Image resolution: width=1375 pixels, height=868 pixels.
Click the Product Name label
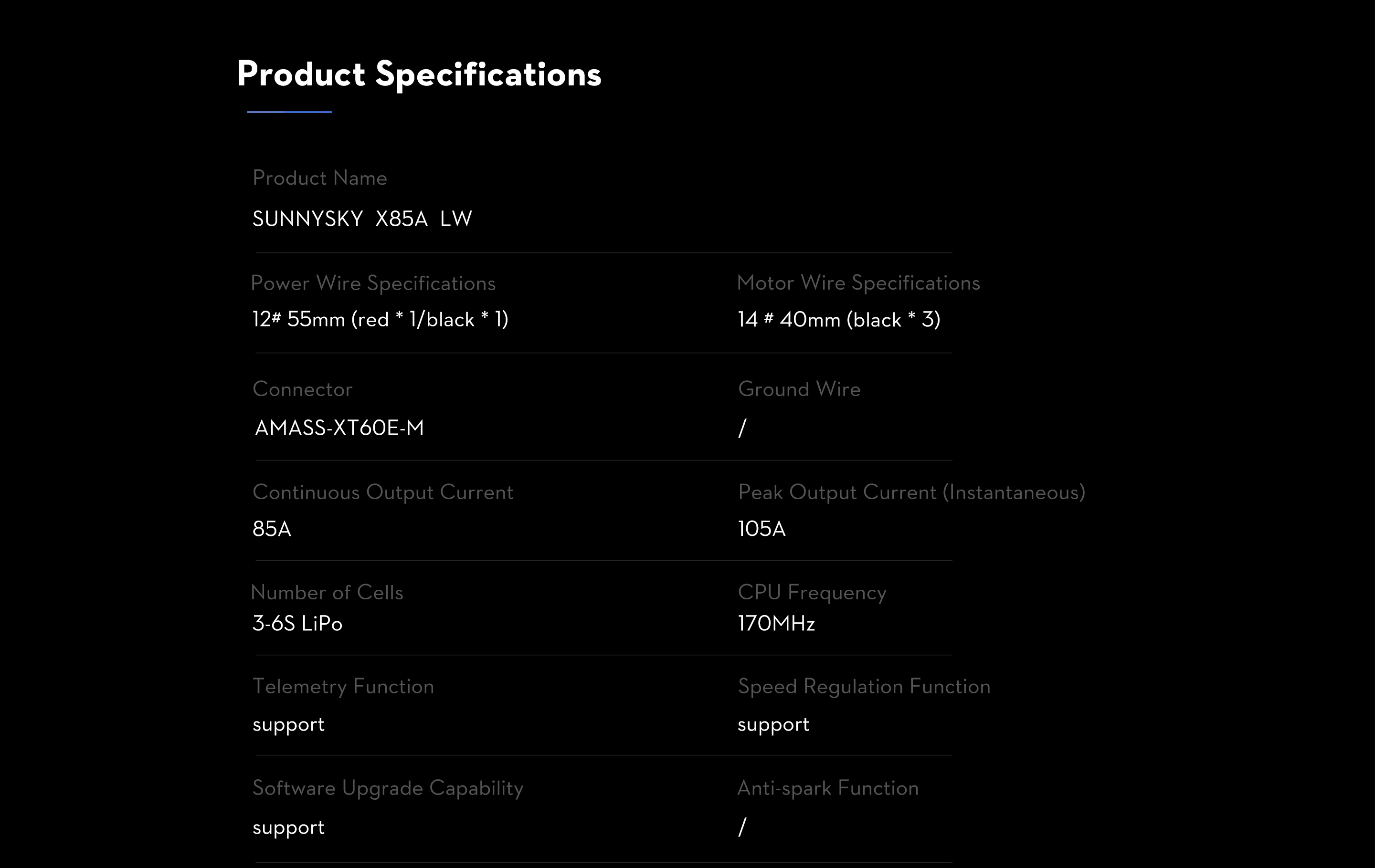pos(320,178)
